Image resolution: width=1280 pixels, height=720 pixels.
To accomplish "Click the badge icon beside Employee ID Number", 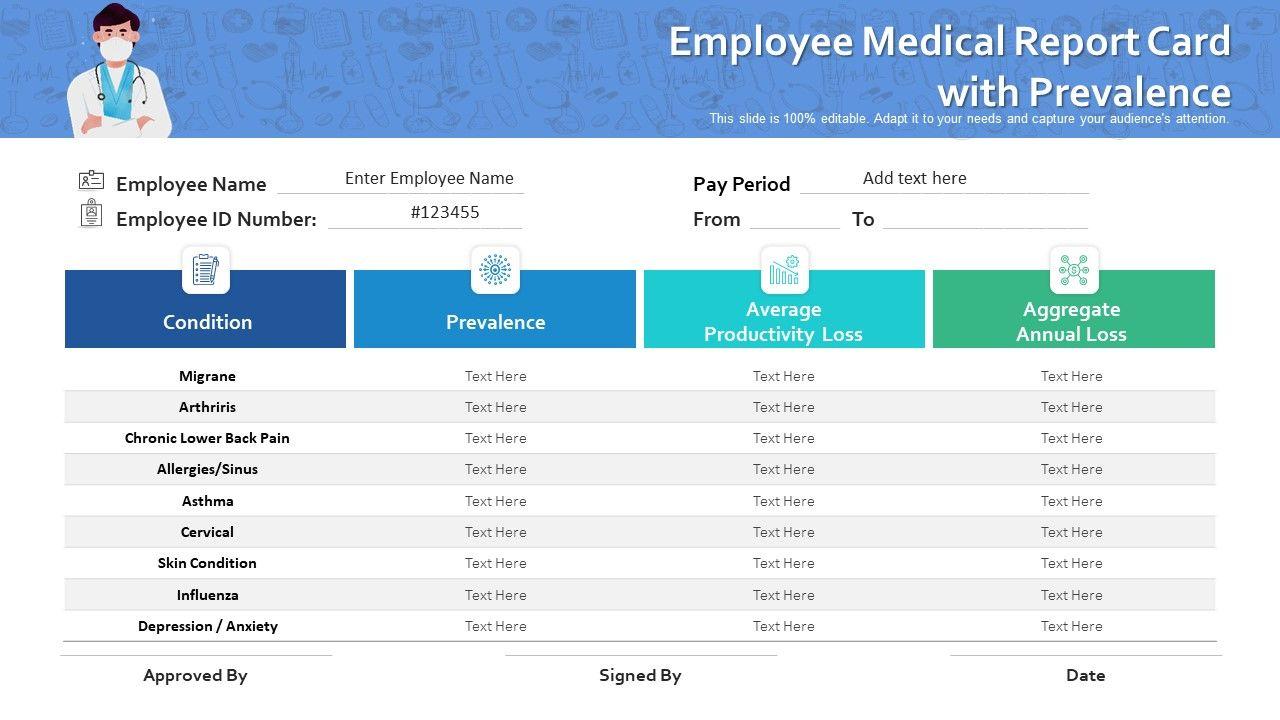I will (x=91, y=213).
